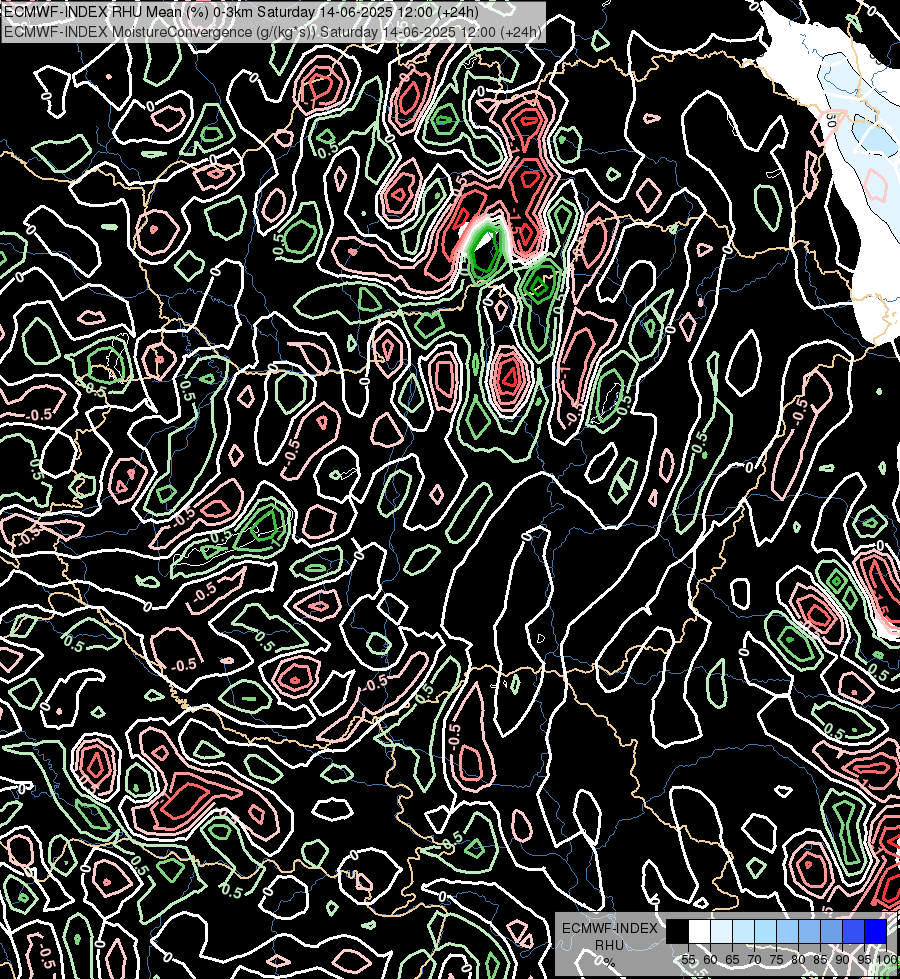Image resolution: width=900 pixels, height=979 pixels.
Task: Click the 'ECMWF-INDEX MoistureConvergence' title line
Action: tap(273, 32)
